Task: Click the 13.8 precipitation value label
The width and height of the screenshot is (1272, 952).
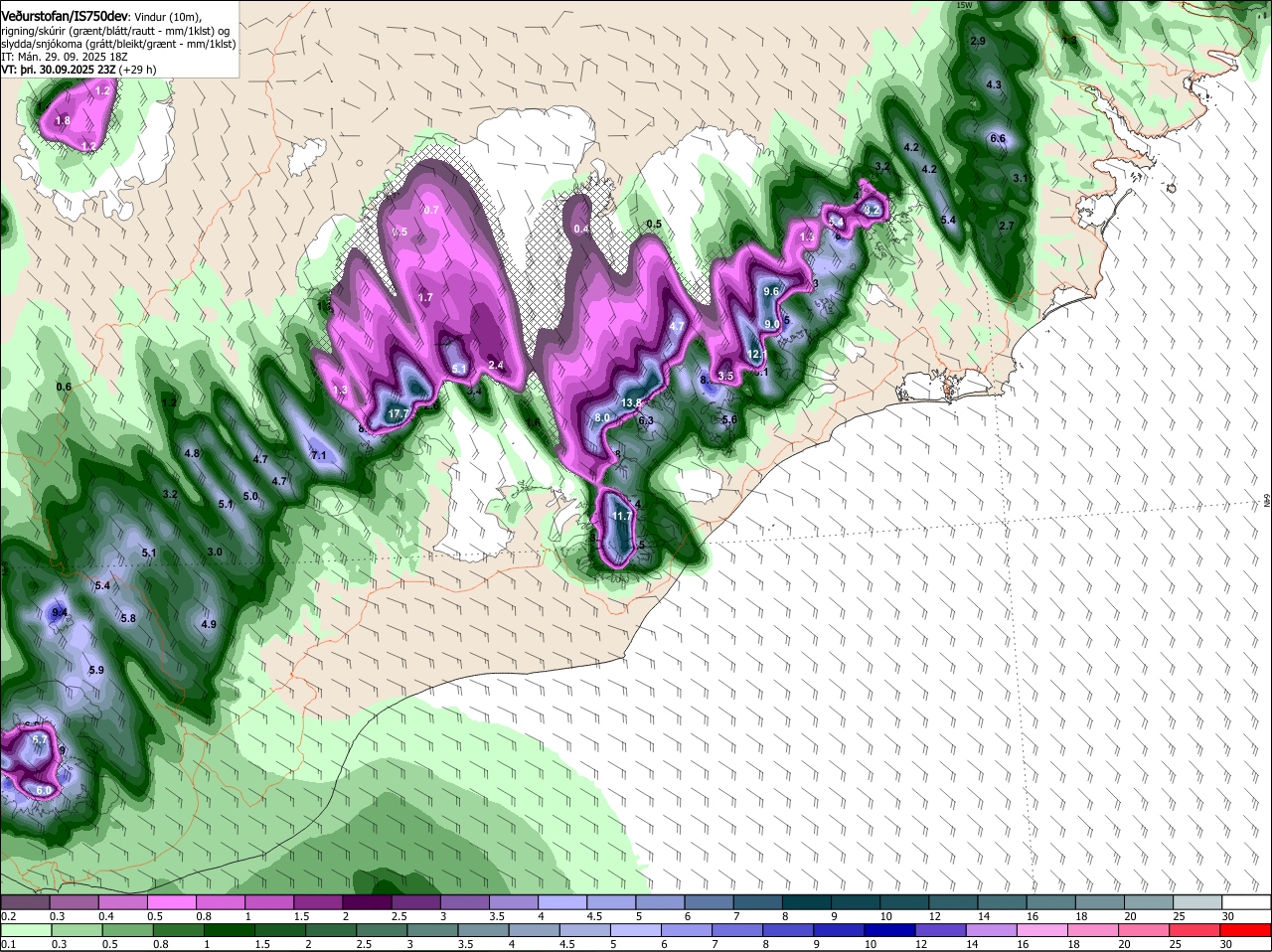Action: [632, 402]
